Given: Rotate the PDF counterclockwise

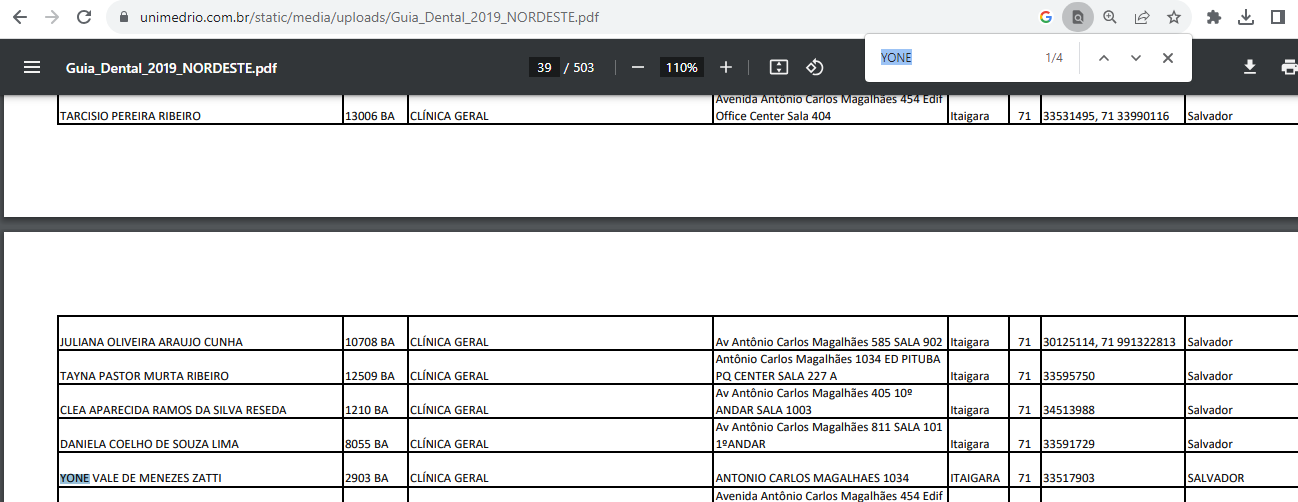Looking at the screenshot, I should tap(814, 67).
